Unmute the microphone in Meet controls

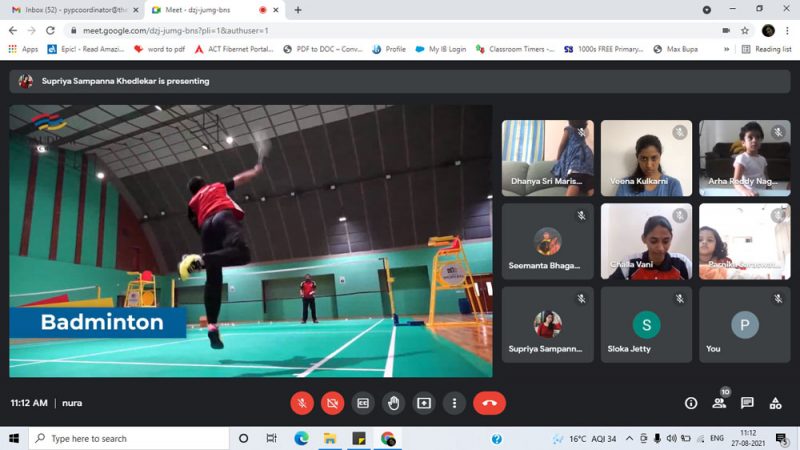click(301, 403)
